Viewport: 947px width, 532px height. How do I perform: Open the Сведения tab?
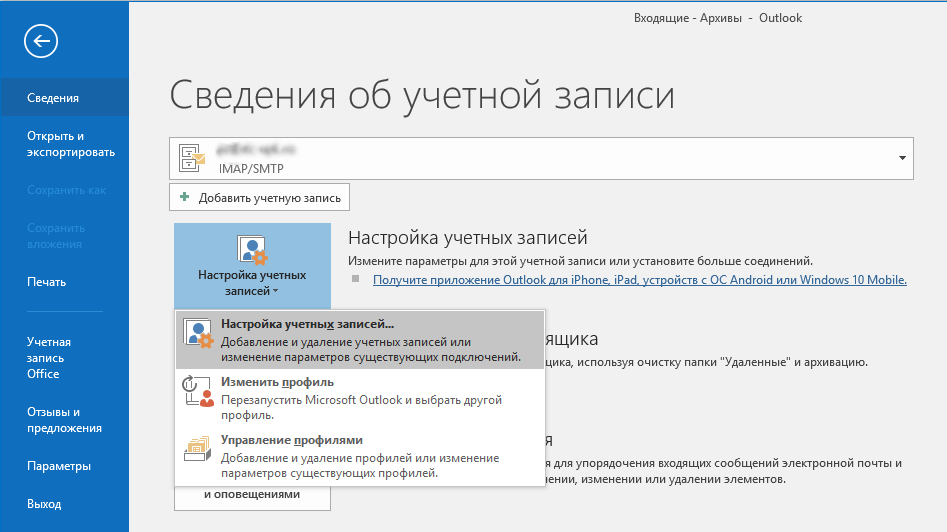tap(65, 97)
